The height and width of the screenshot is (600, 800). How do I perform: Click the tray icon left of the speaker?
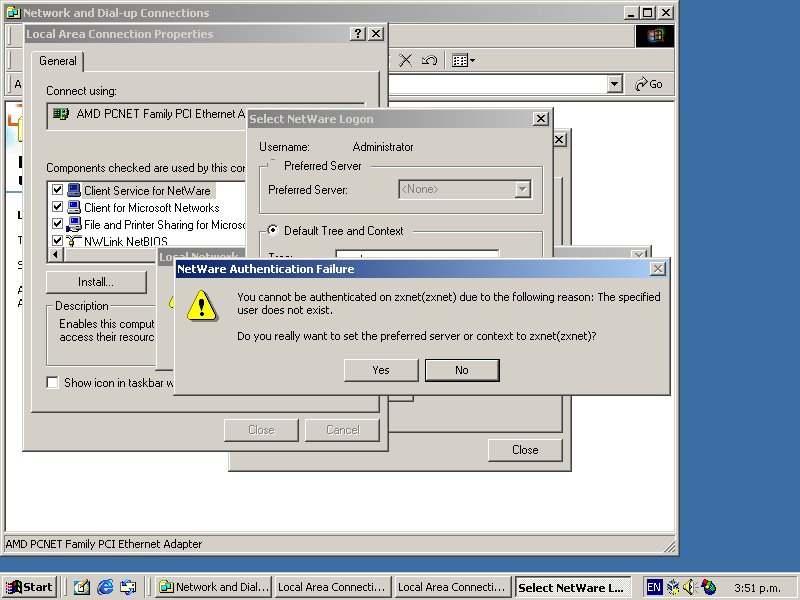673,587
